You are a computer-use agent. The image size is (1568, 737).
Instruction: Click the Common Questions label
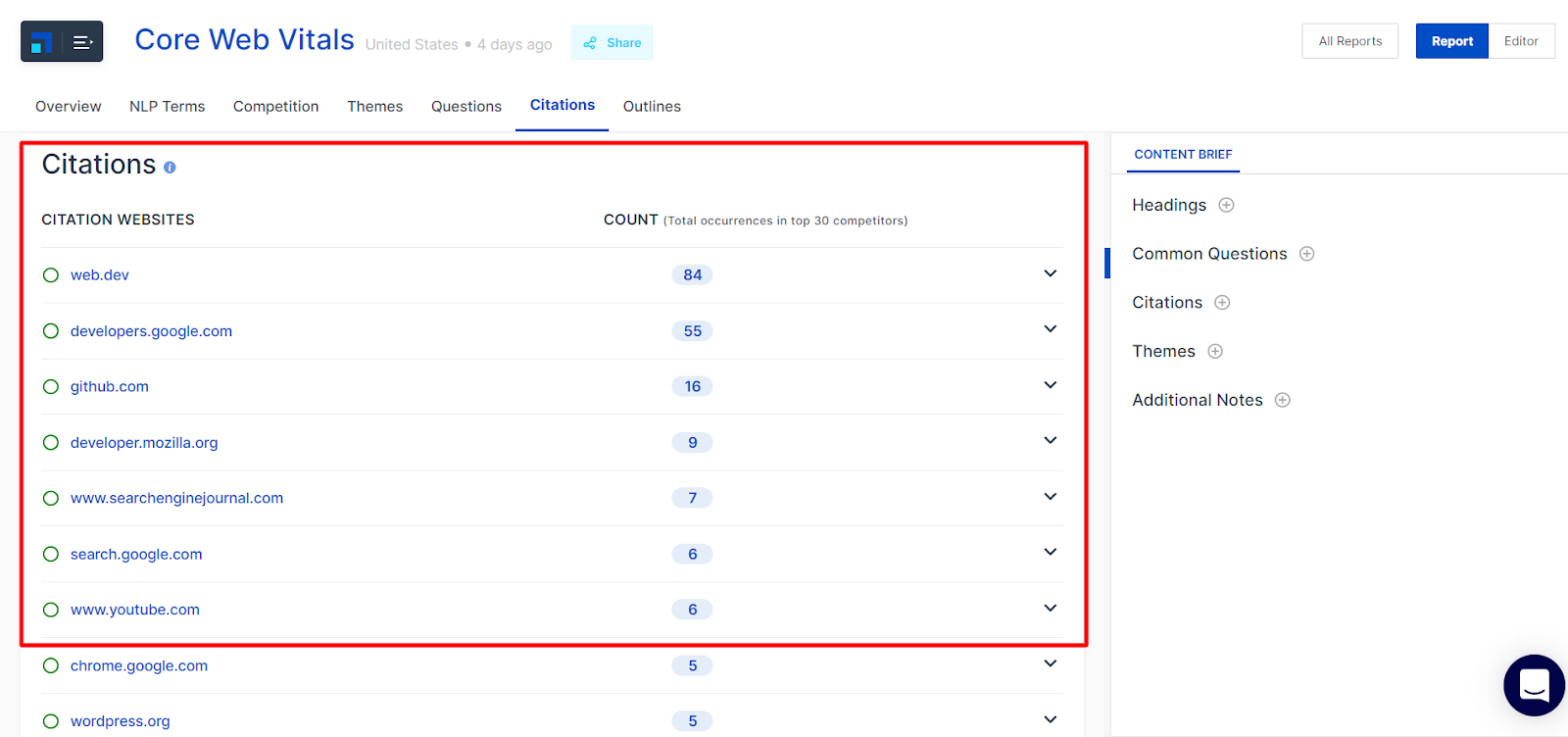click(1209, 254)
